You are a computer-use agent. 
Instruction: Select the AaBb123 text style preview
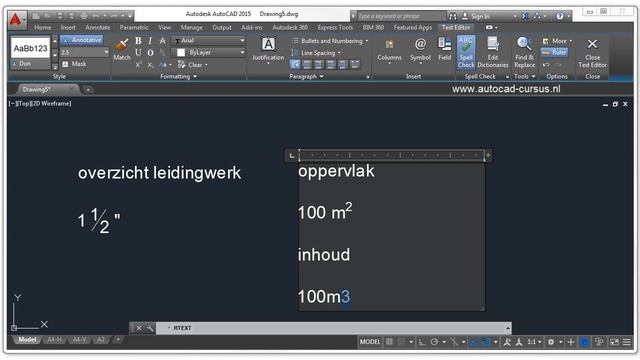31,48
